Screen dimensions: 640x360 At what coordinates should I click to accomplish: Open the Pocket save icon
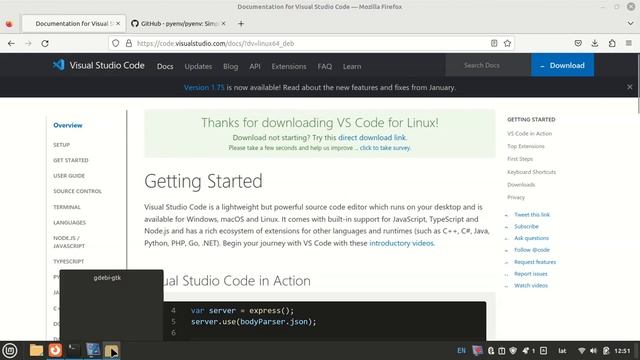click(578, 43)
